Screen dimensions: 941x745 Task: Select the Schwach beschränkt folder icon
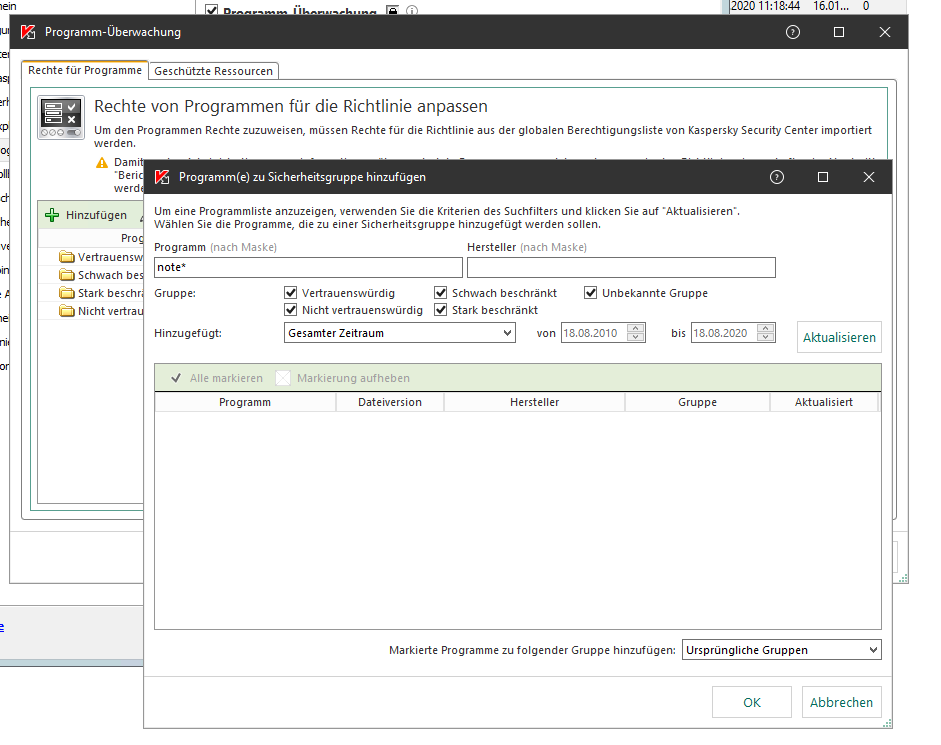pos(67,275)
